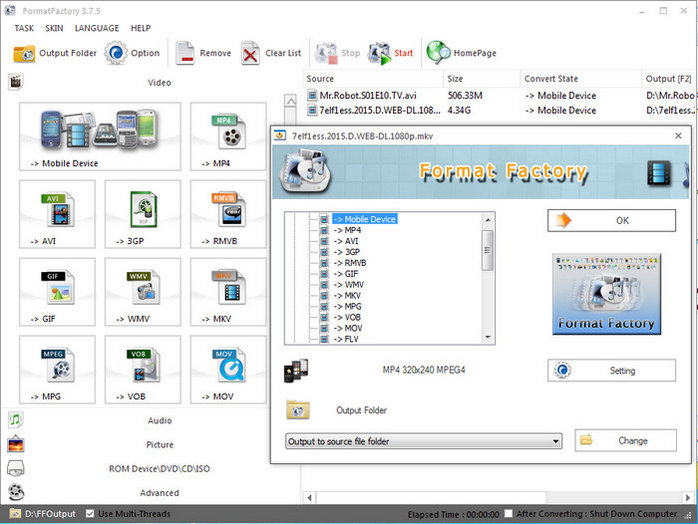
Task: Choose the AVI conversion tile
Action: tap(57, 214)
